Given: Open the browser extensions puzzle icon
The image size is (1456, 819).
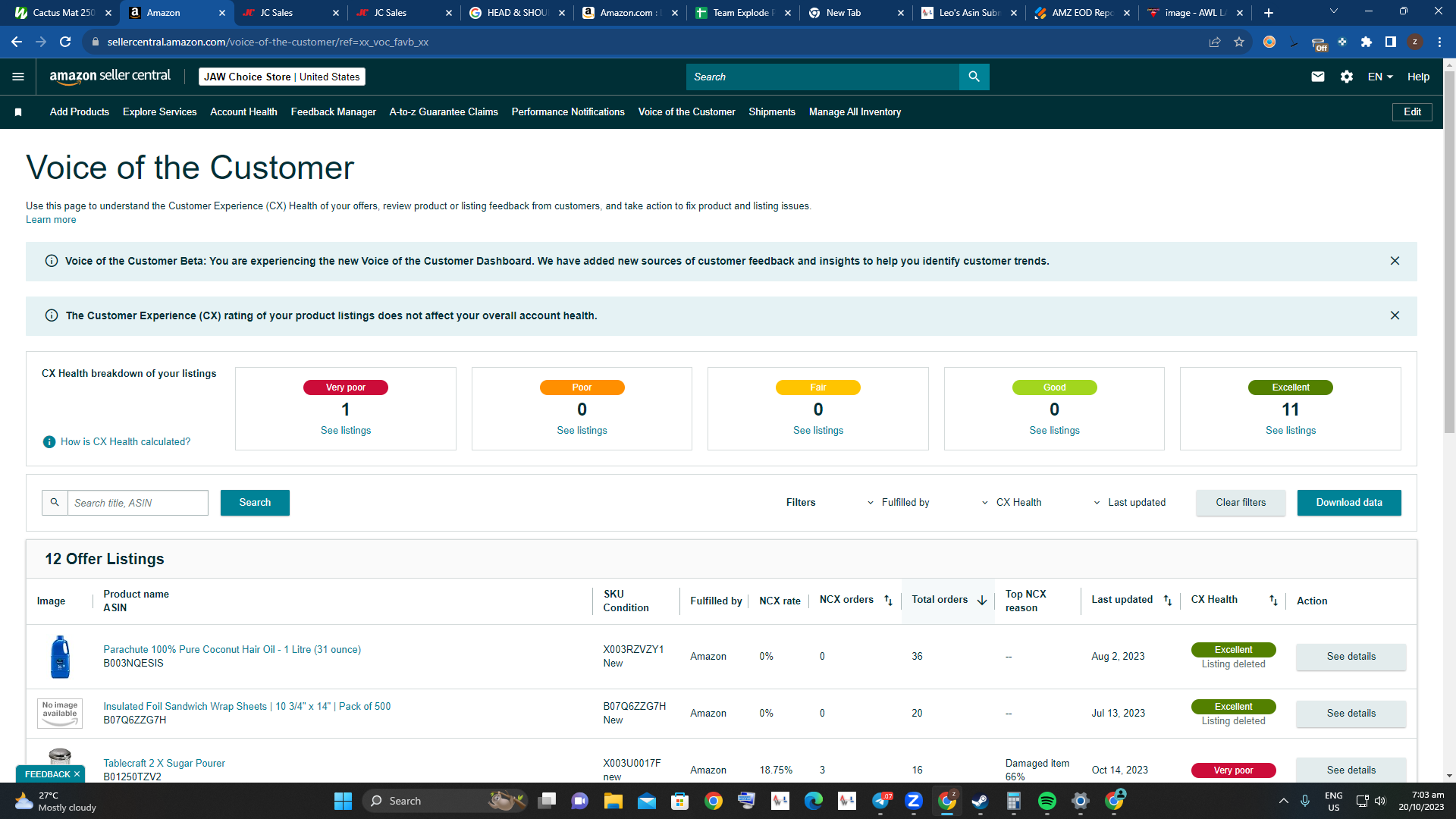Looking at the screenshot, I should tap(1367, 42).
